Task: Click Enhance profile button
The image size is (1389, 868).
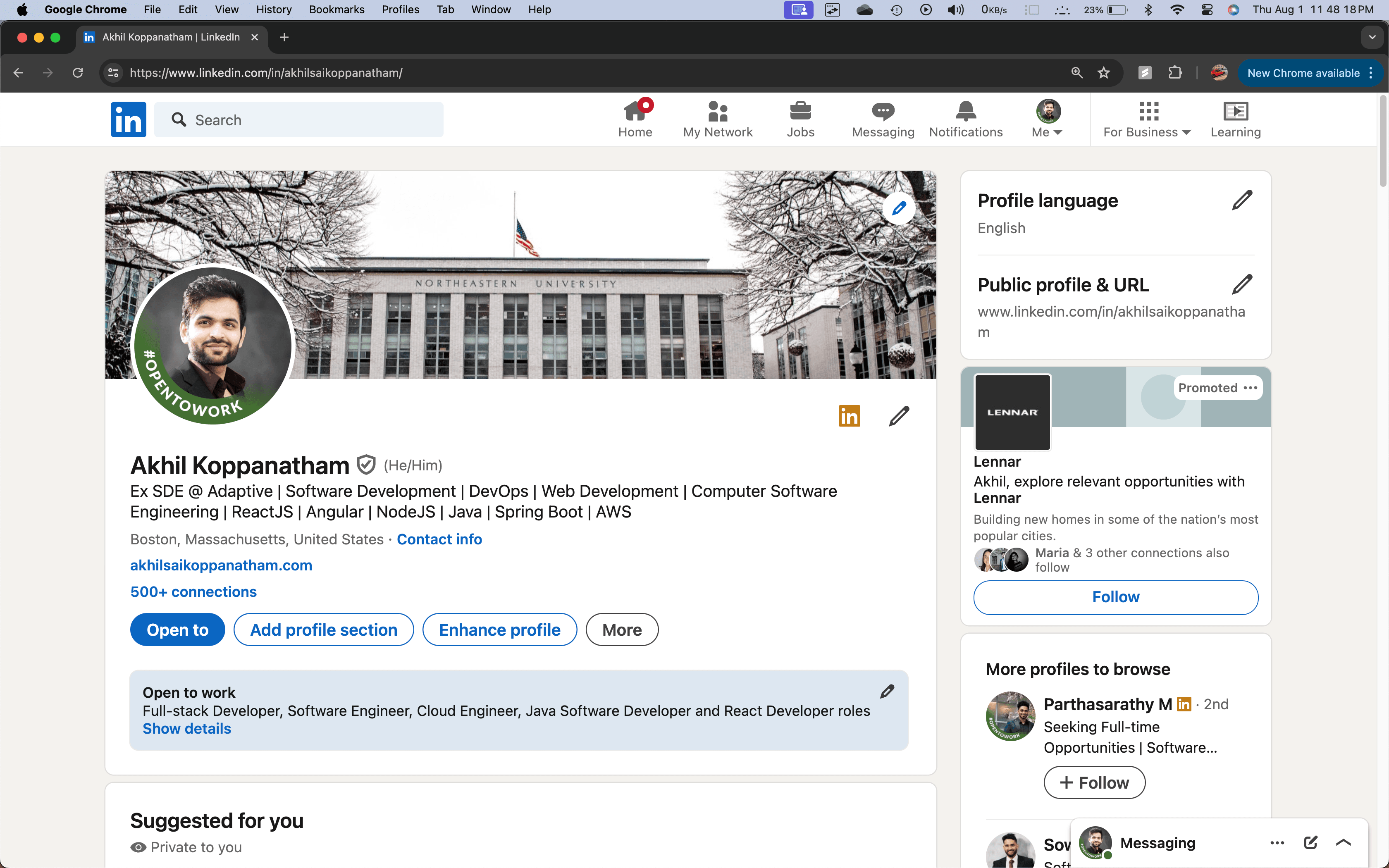Action: [499, 630]
